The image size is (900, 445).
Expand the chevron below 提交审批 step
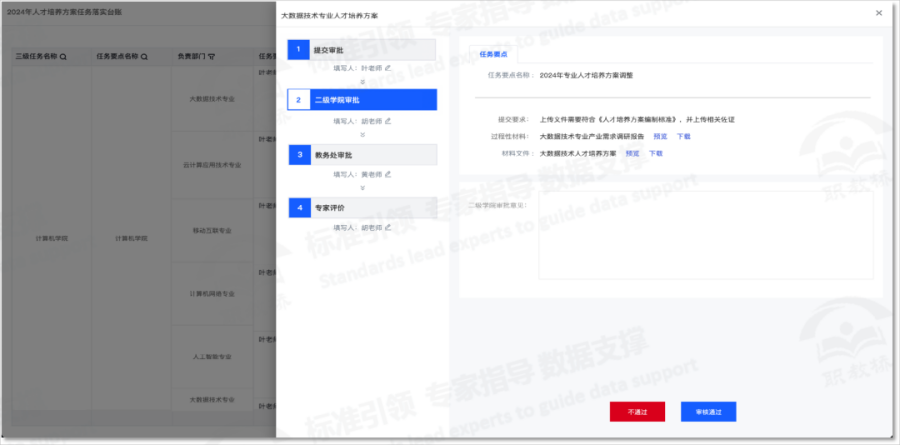click(362, 80)
